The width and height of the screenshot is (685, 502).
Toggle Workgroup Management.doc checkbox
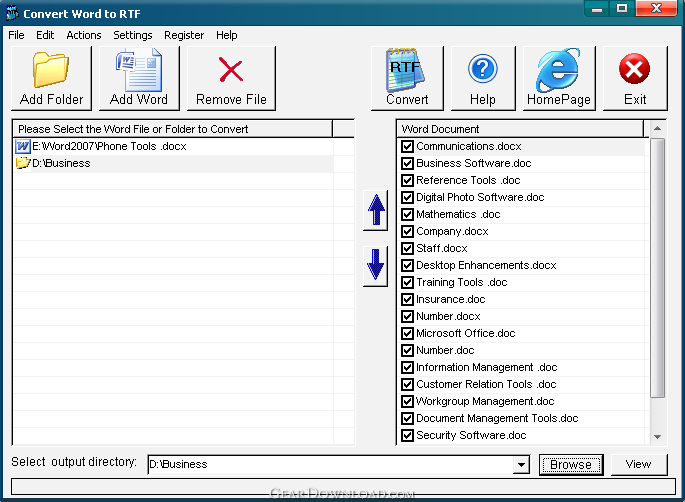(407, 402)
